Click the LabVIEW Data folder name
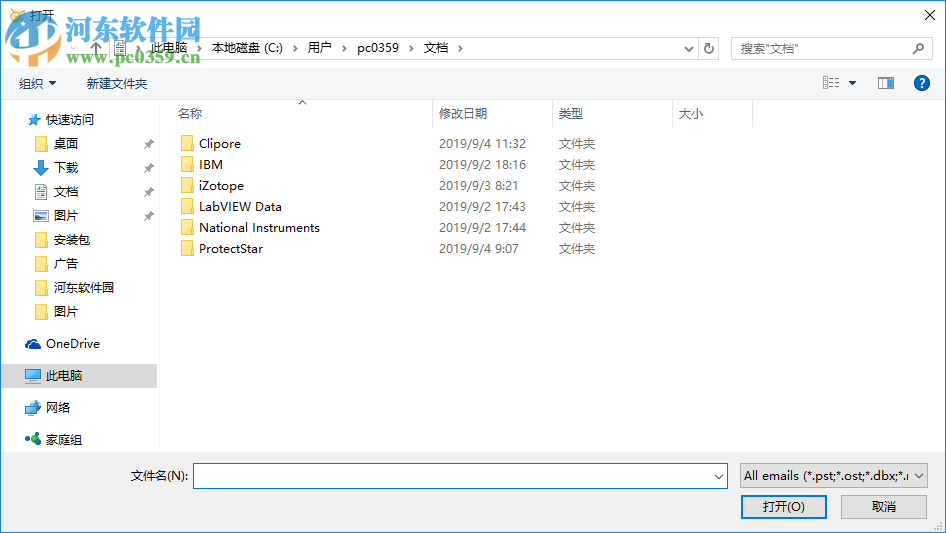The image size is (946, 533). 240,206
